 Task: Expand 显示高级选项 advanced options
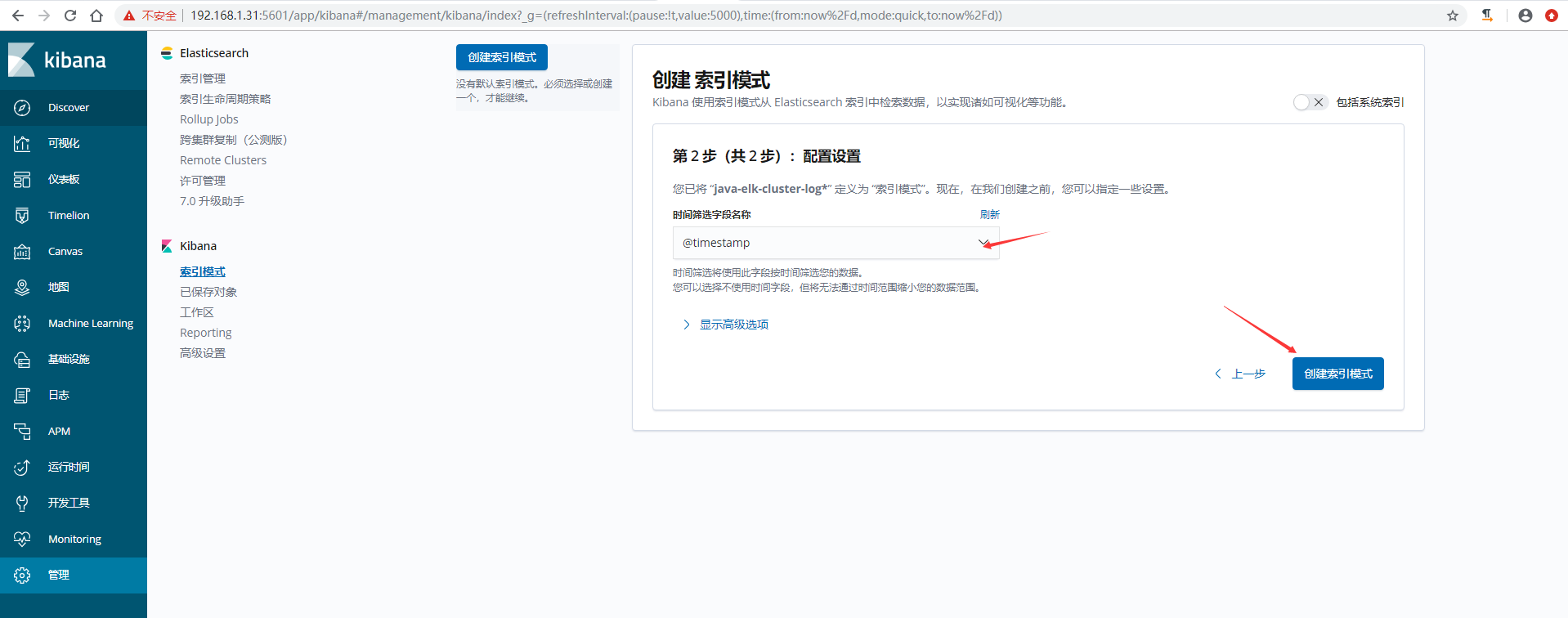(x=726, y=325)
